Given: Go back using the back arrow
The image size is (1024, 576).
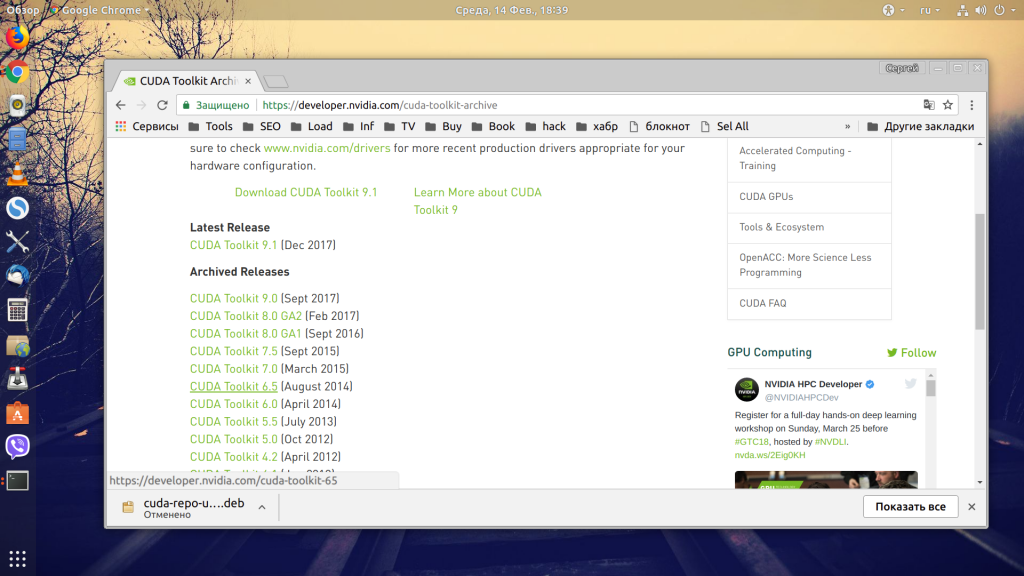Looking at the screenshot, I should (121, 105).
